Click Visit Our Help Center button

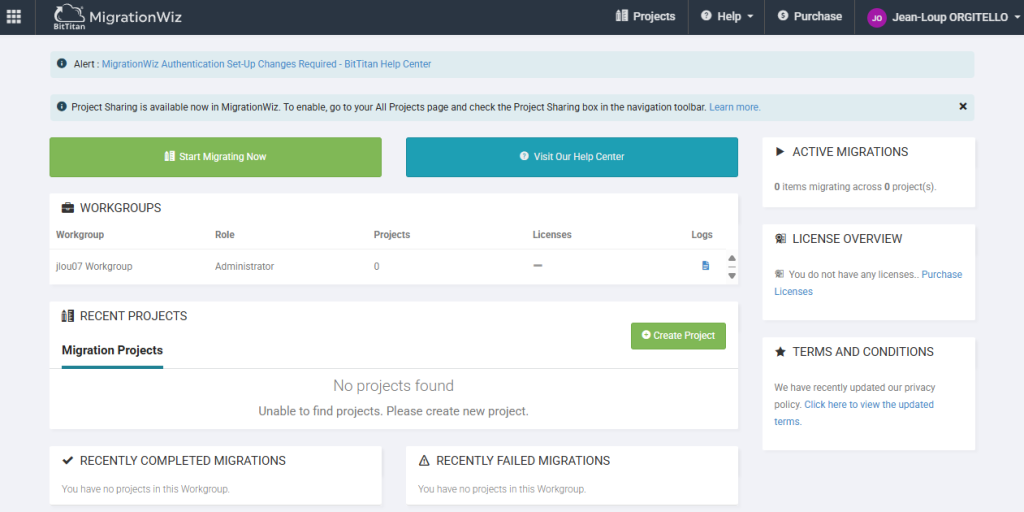pos(572,157)
